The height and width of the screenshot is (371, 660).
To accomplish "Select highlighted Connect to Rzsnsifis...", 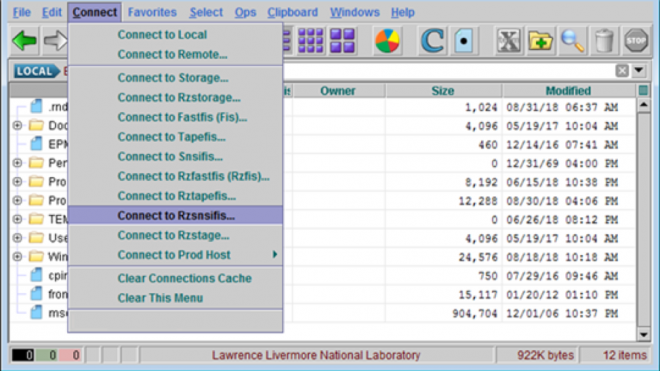I will [x=175, y=215].
